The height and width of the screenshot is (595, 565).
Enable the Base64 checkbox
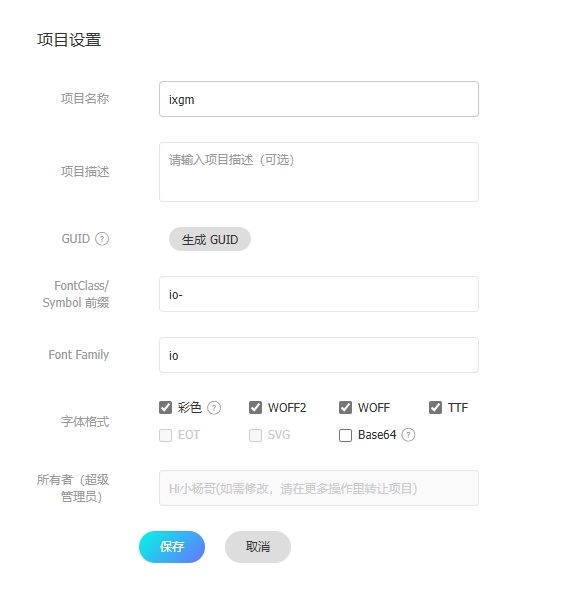345,435
